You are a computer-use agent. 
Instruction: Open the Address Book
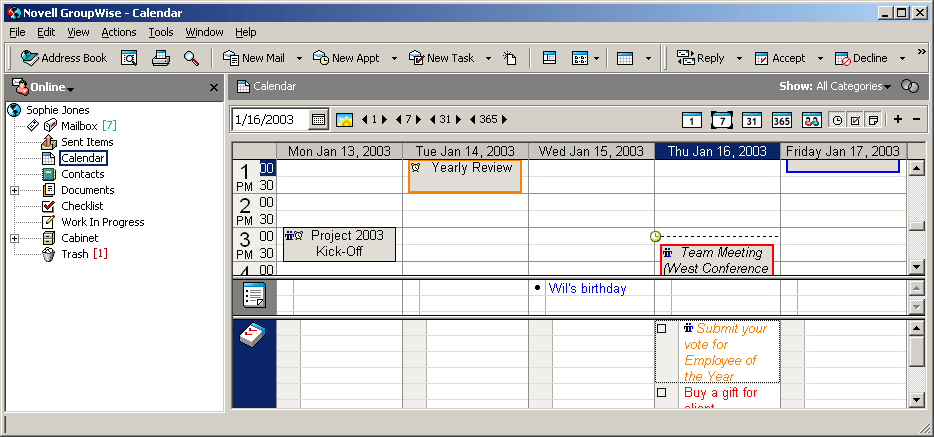pos(63,58)
